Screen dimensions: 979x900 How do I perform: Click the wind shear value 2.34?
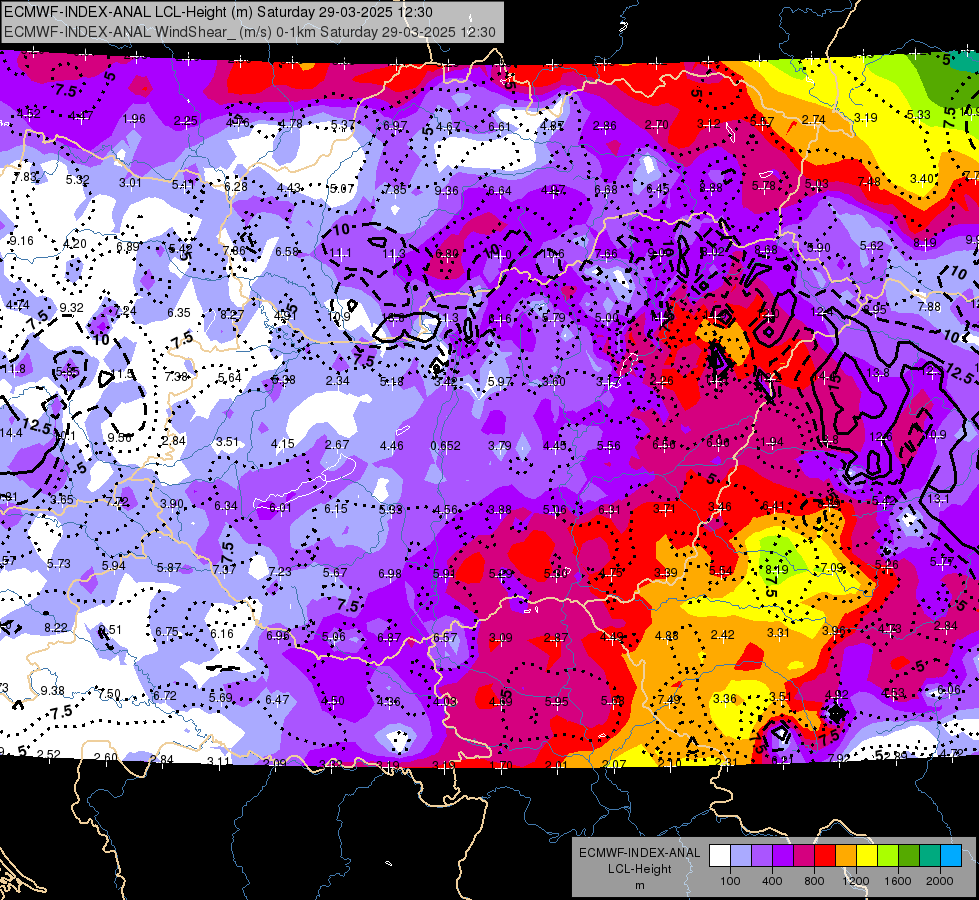[x=337, y=380]
